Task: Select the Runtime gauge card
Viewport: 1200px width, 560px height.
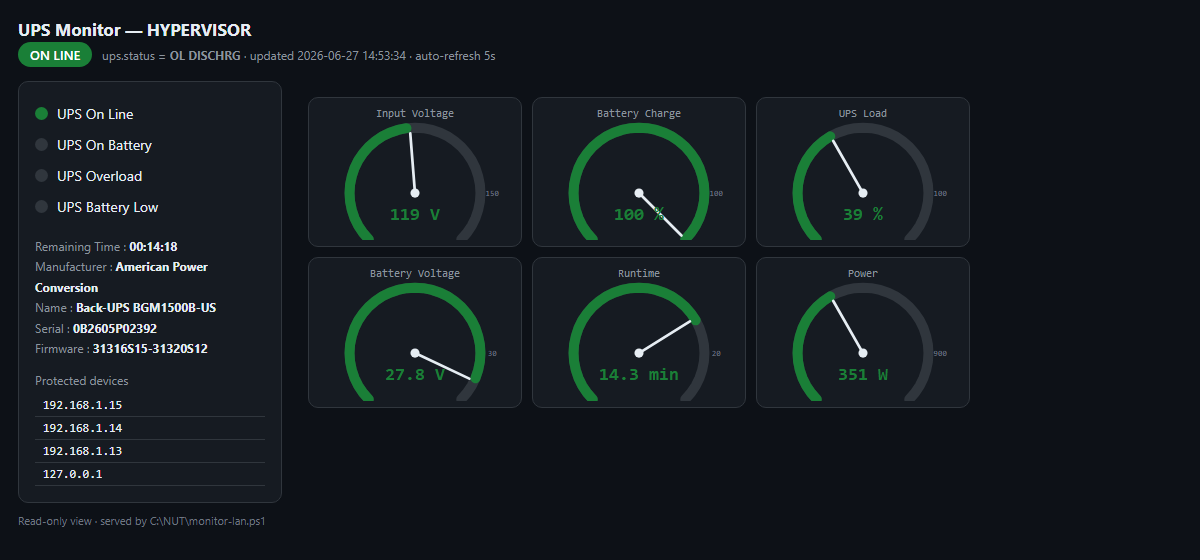Action: (639, 332)
